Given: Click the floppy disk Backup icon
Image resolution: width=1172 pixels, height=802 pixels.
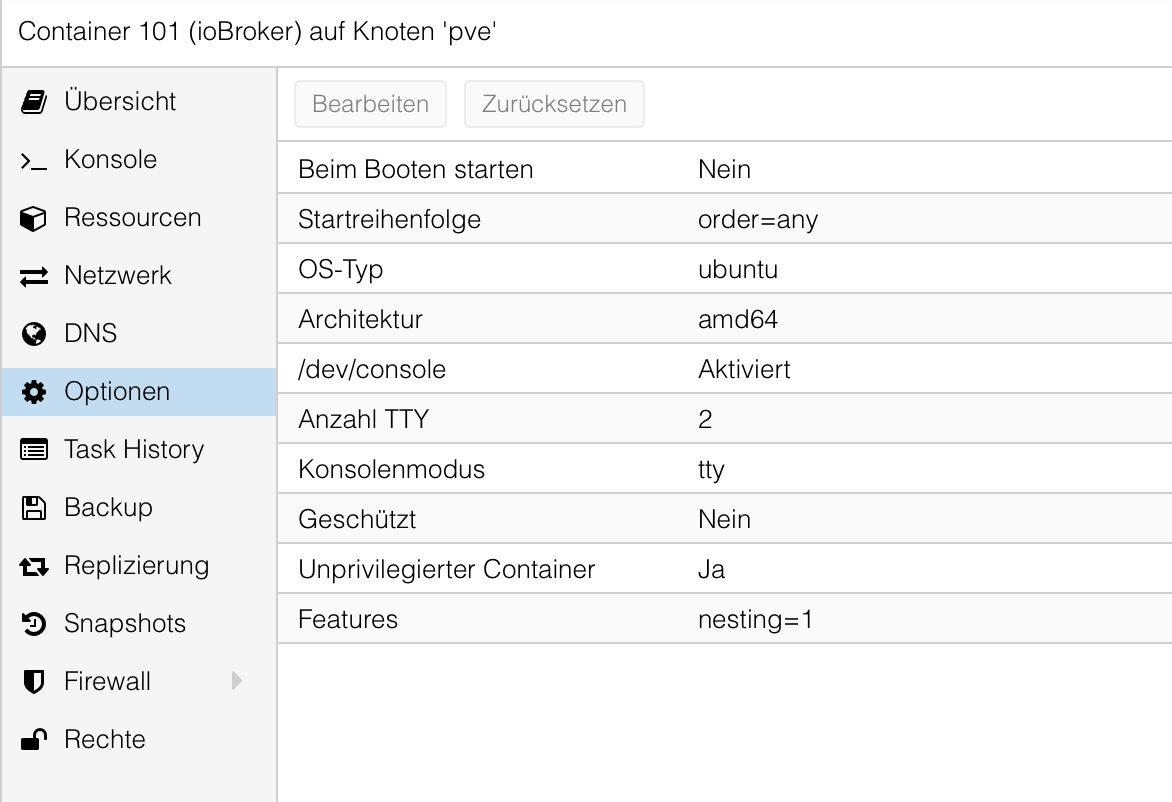Looking at the screenshot, I should [34, 508].
